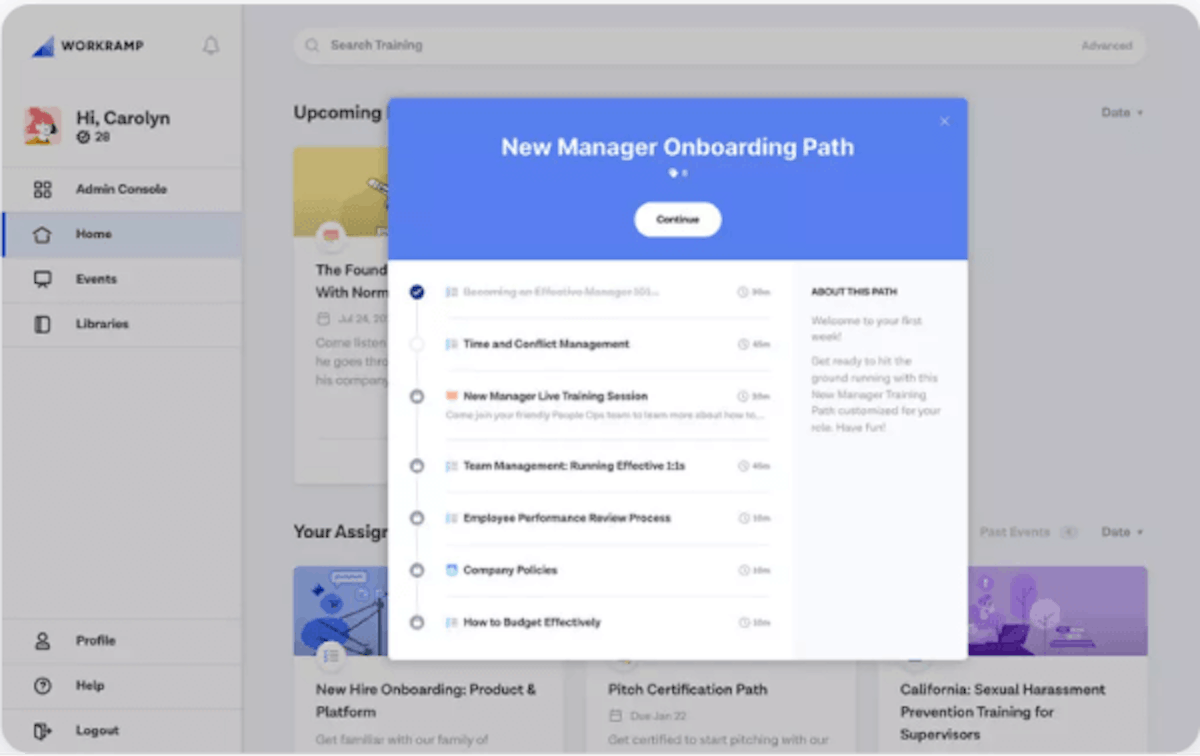Click the clock icon for Time and Conflict Management
The width and height of the screenshot is (1200, 756).
coord(743,344)
